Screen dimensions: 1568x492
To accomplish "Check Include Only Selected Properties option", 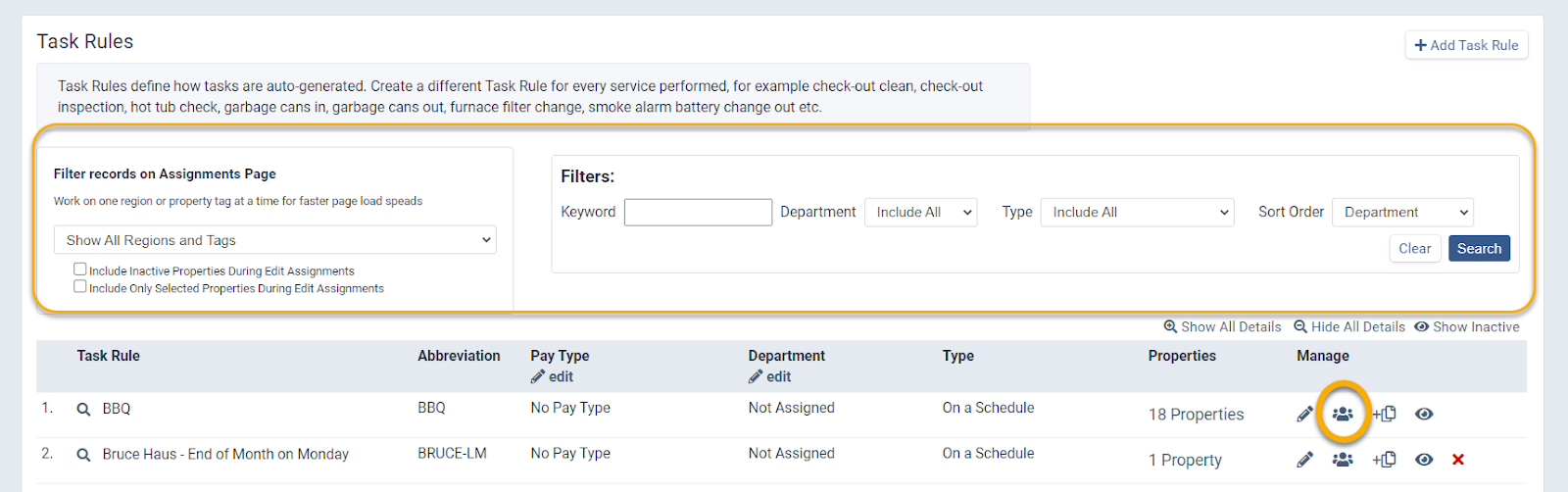I will (x=80, y=287).
